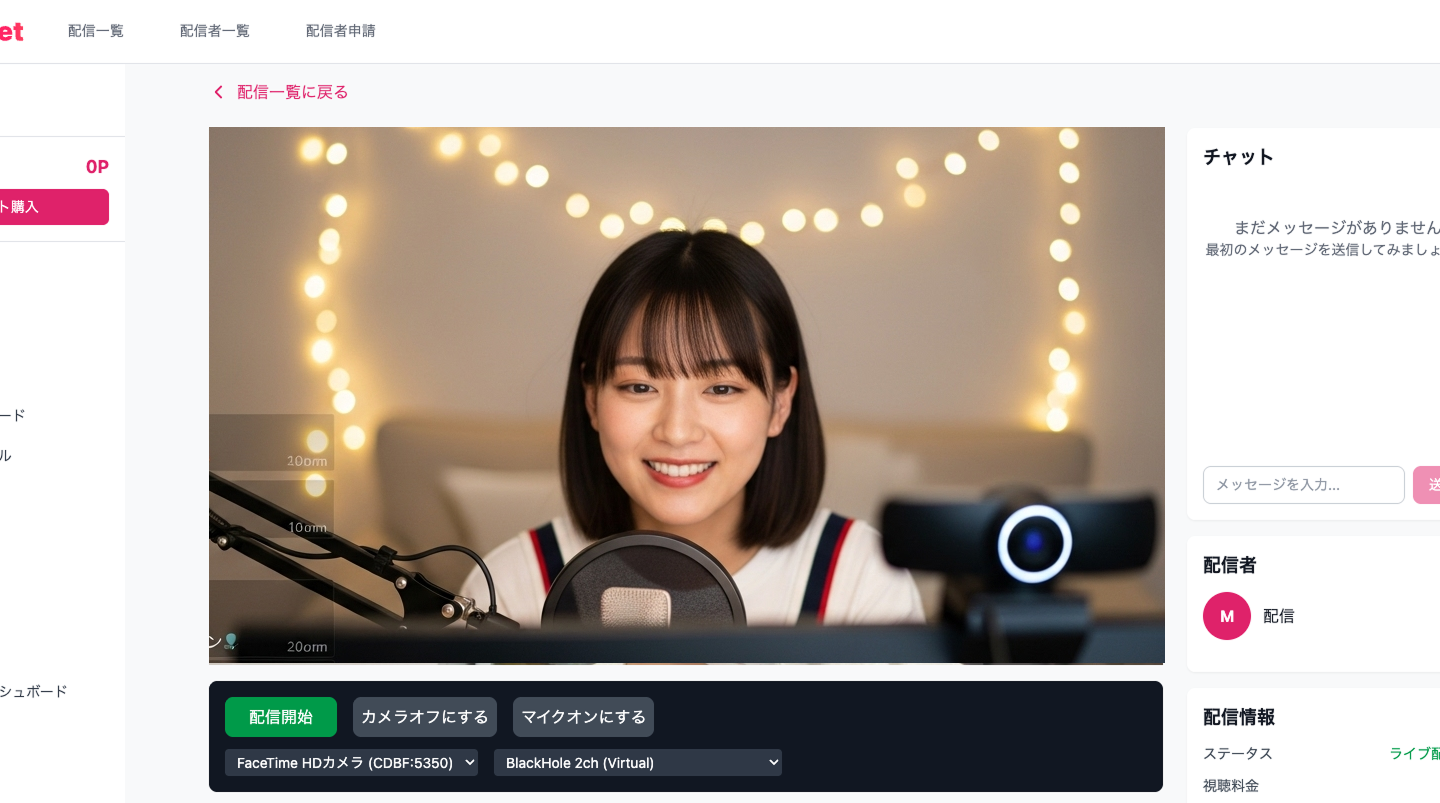Click the ポイント購入 button in the sidebar
Viewport: 1440px width, 803px height.
click(40, 207)
